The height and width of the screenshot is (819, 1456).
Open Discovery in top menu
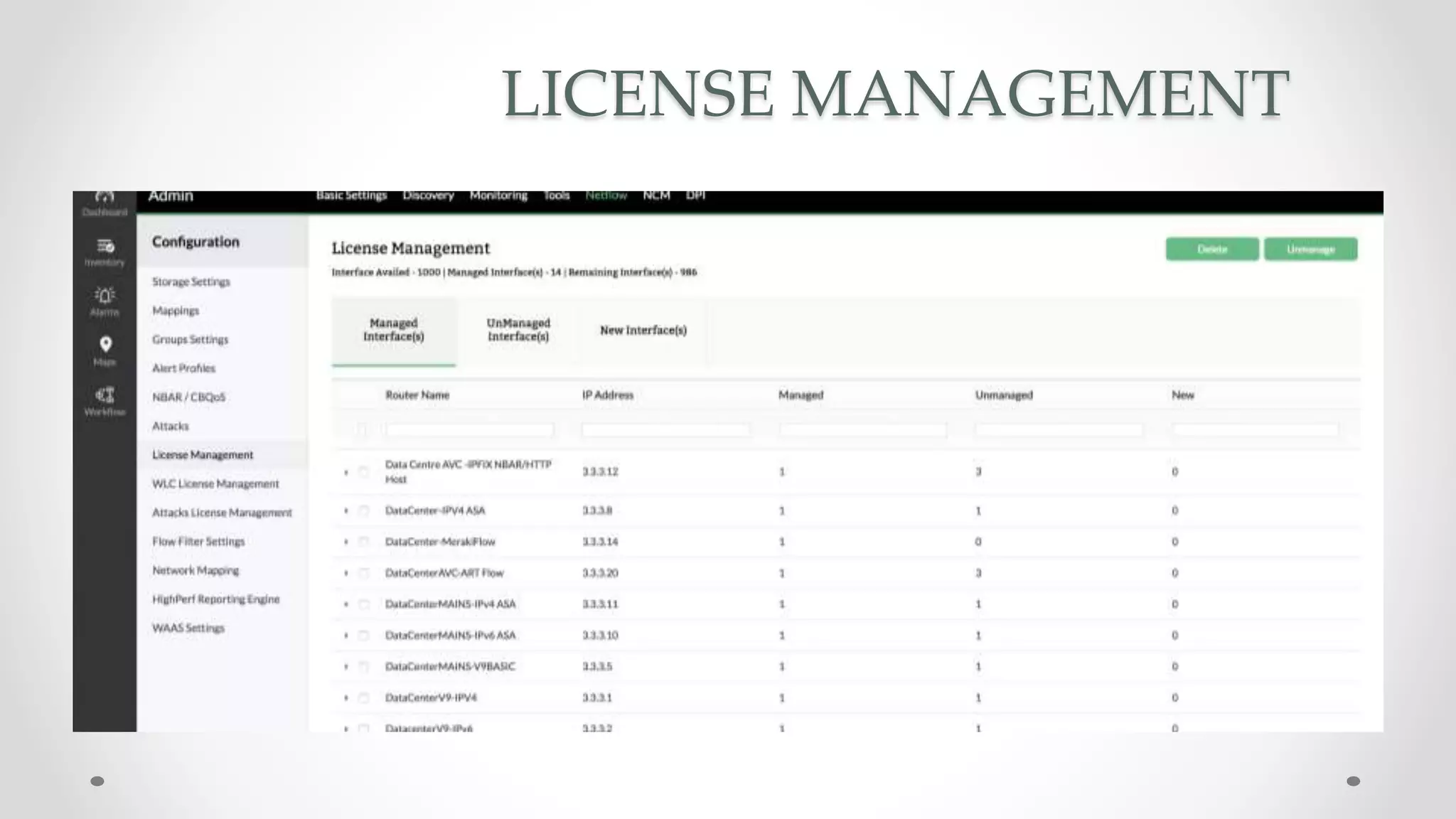point(428,196)
